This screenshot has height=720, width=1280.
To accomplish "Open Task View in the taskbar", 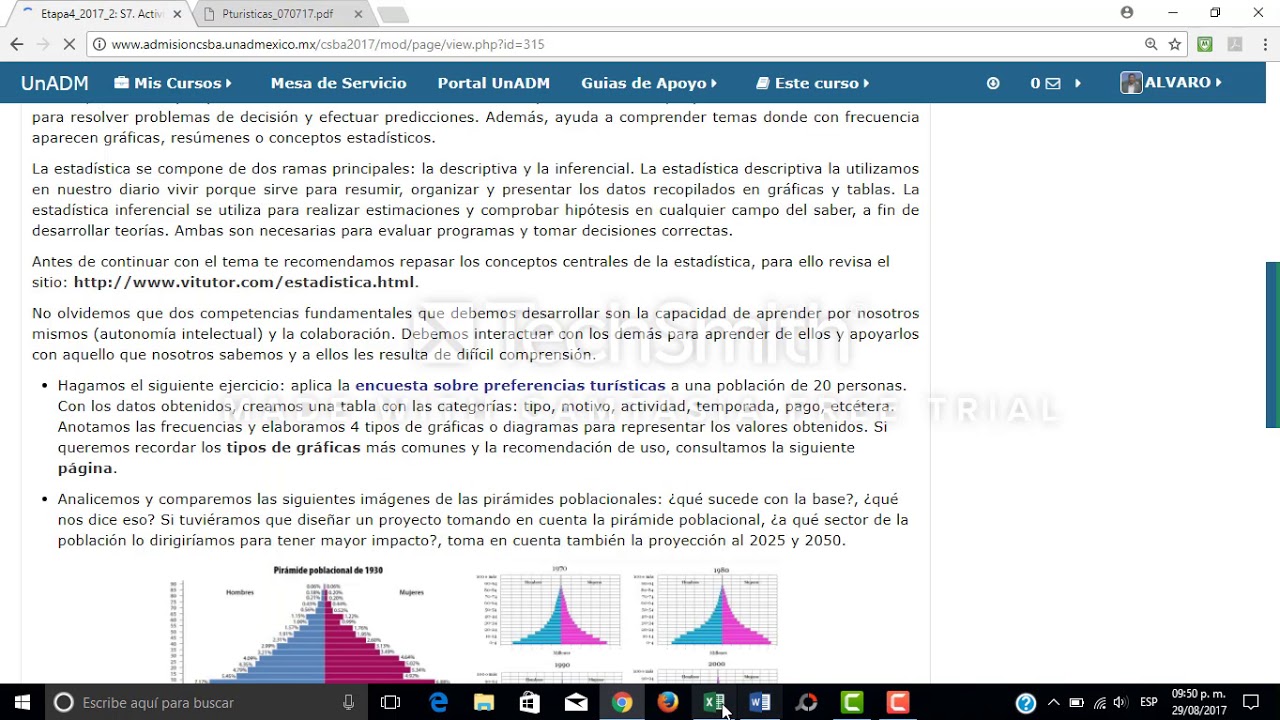I will 391,702.
